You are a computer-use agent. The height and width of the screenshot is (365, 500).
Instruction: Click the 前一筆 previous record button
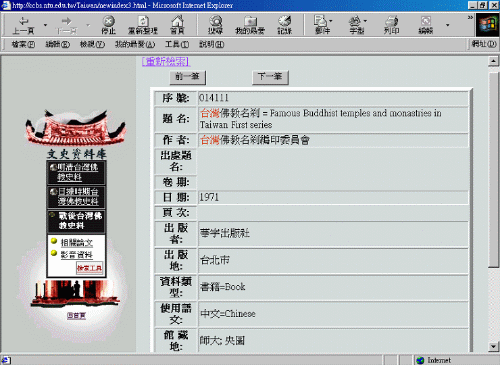(187, 77)
